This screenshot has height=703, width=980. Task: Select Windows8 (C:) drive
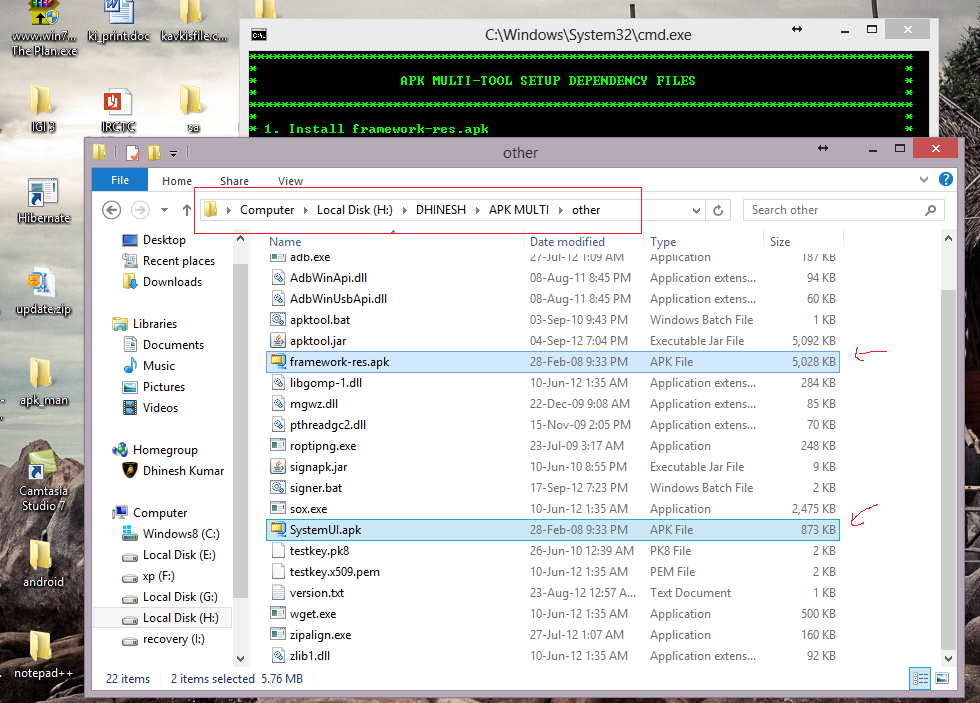(181, 534)
